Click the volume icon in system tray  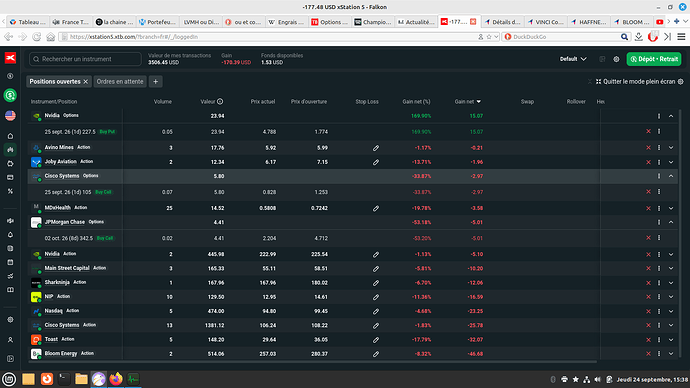click(x=598, y=379)
